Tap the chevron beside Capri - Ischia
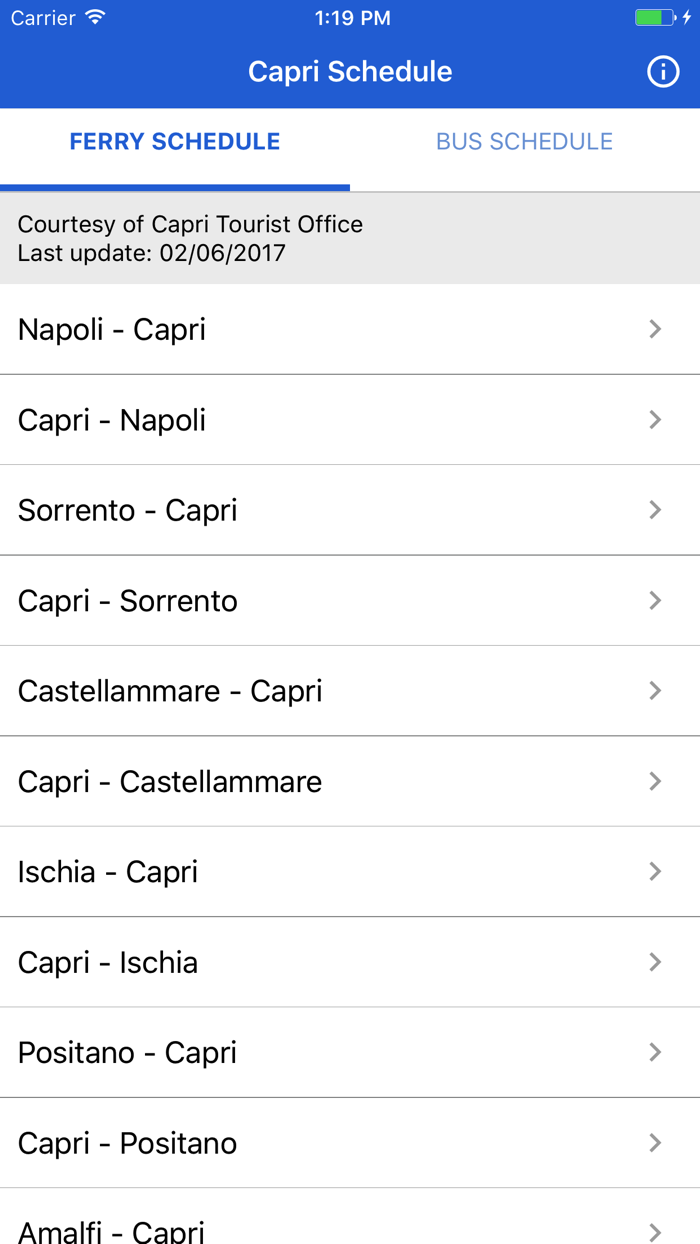This screenshot has height=1244, width=700. point(655,961)
